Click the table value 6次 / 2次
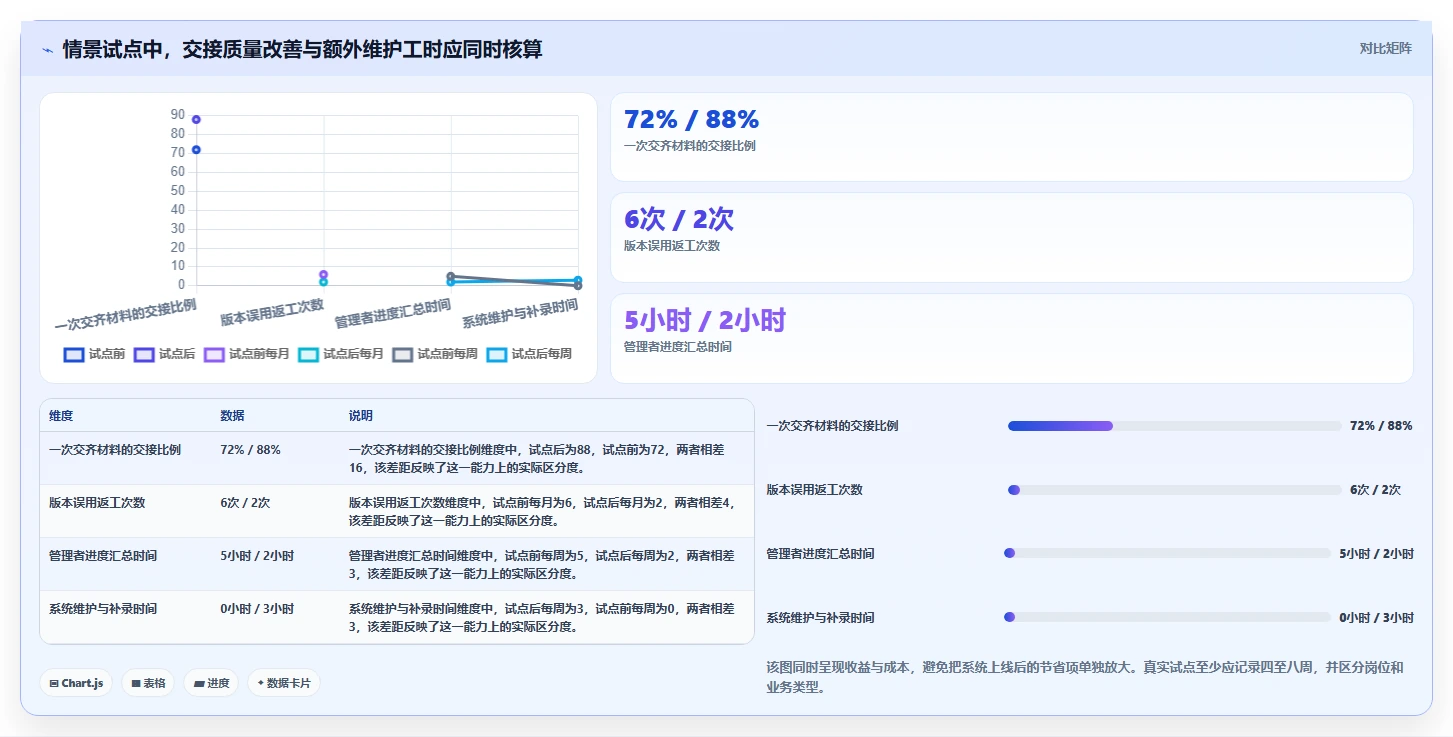The image size is (1453, 737). point(245,503)
